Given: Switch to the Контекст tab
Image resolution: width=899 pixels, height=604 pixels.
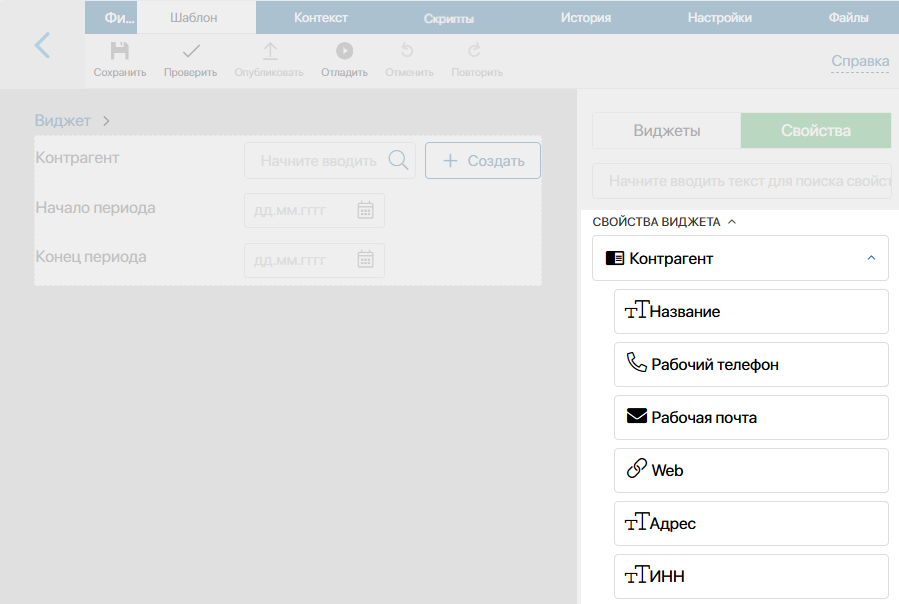Looking at the screenshot, I should tap(320, 18).
